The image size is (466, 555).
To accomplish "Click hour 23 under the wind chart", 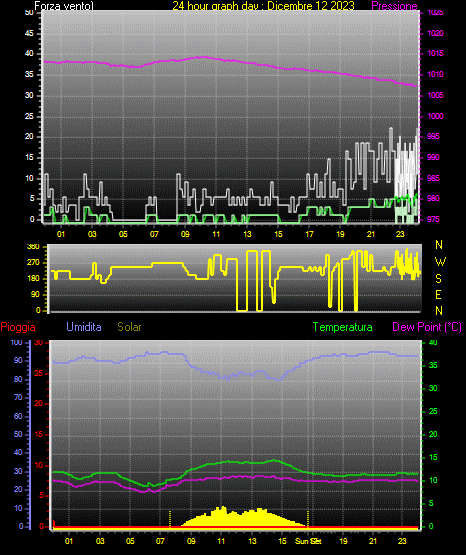I will [400, 234].
